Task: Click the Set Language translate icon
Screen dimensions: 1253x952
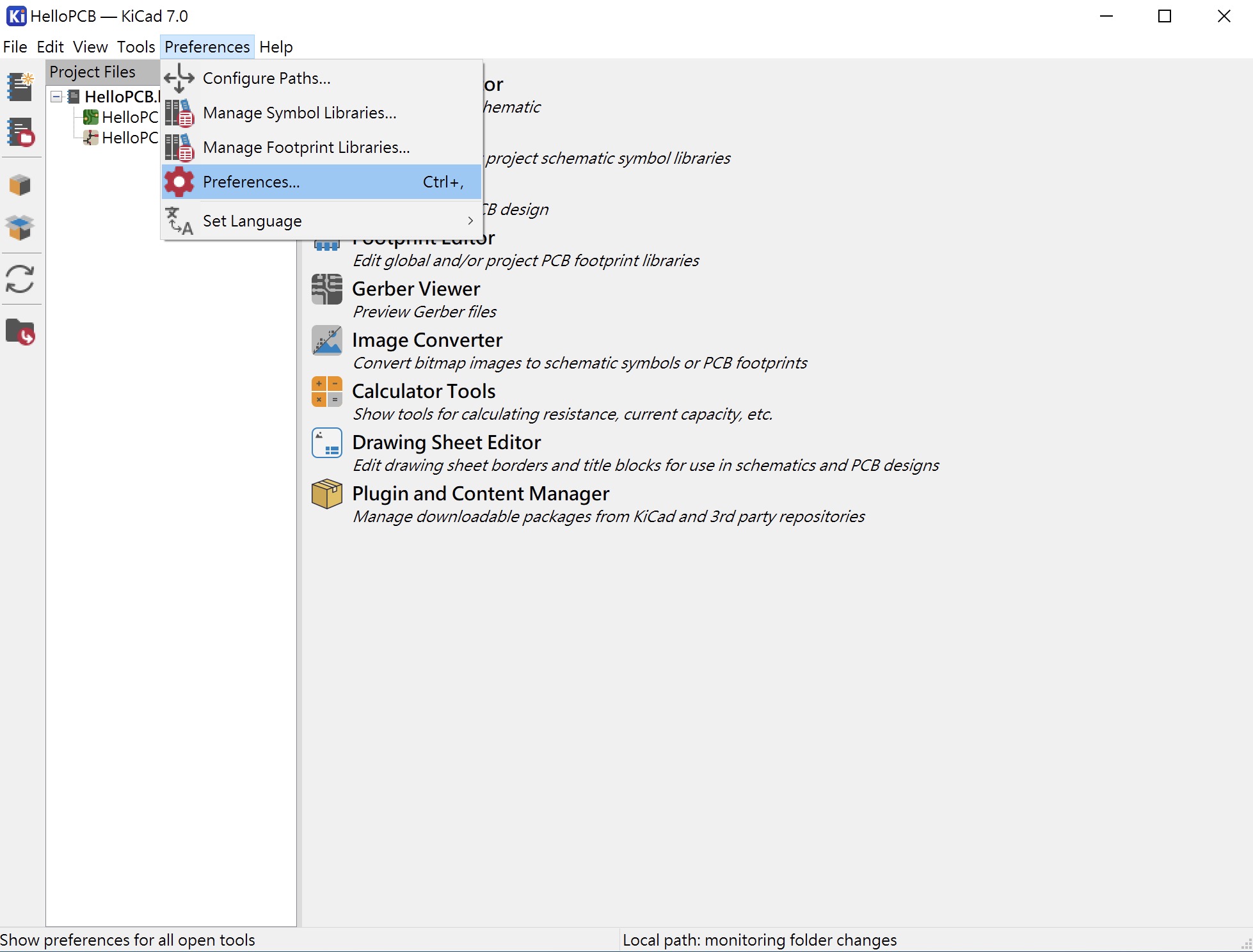Action: point(179,221)
